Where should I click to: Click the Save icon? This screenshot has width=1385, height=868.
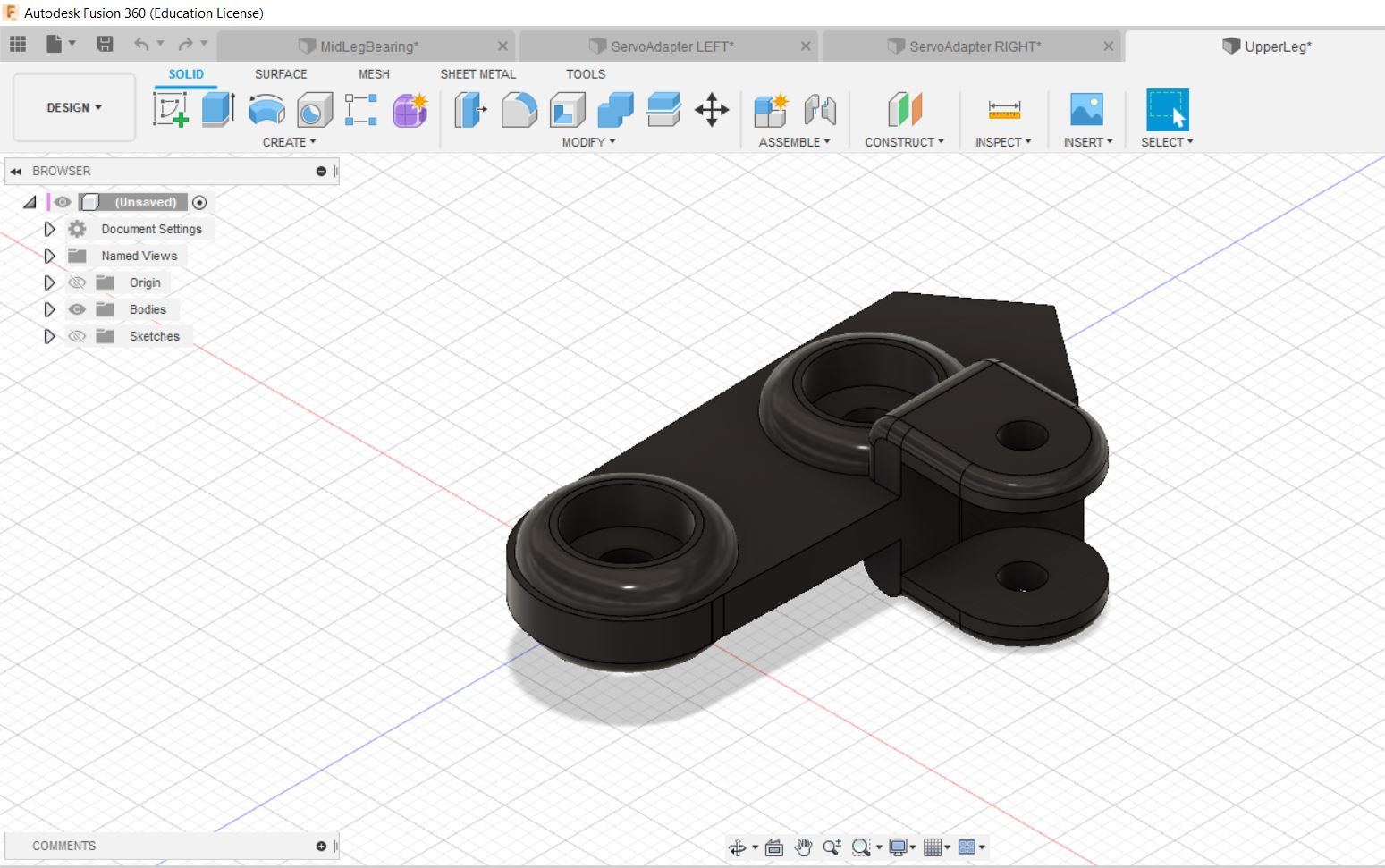coord(105,44)
